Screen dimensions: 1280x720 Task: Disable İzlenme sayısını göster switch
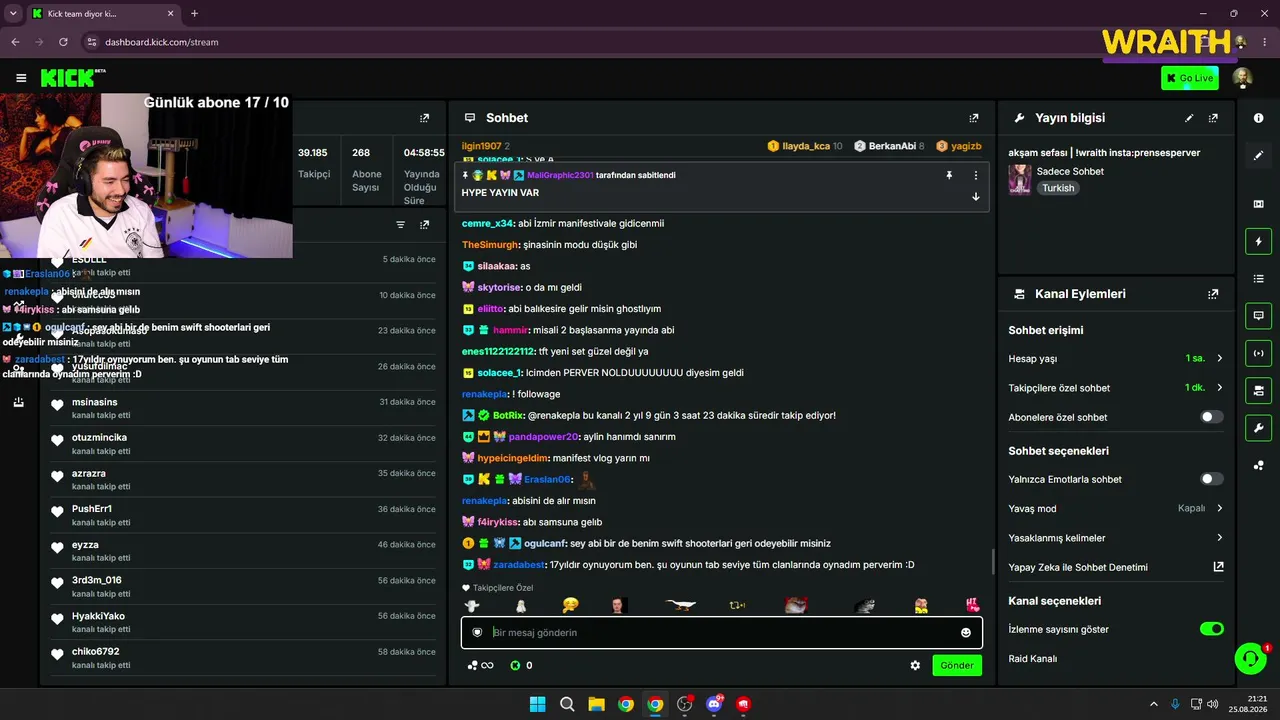point(1211,629)
